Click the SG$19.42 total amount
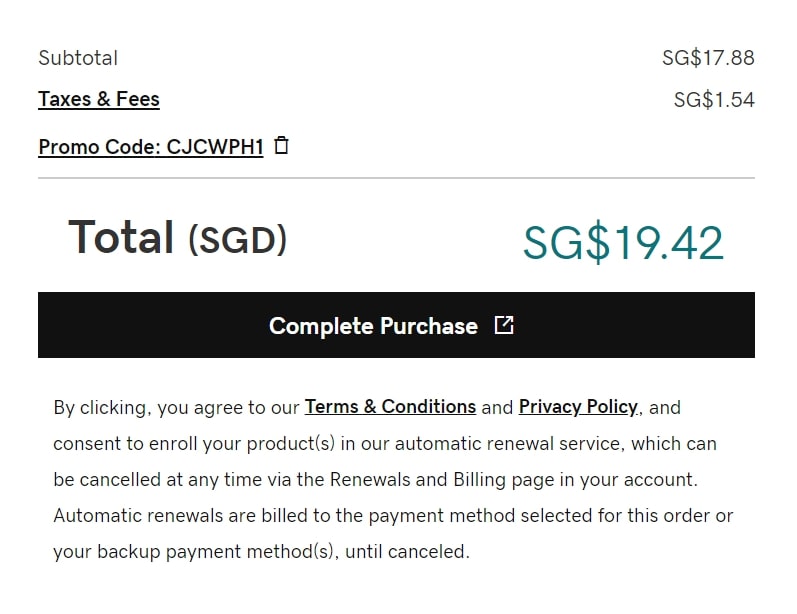Screen dimensions: 797x614 [x=623, y=242]
